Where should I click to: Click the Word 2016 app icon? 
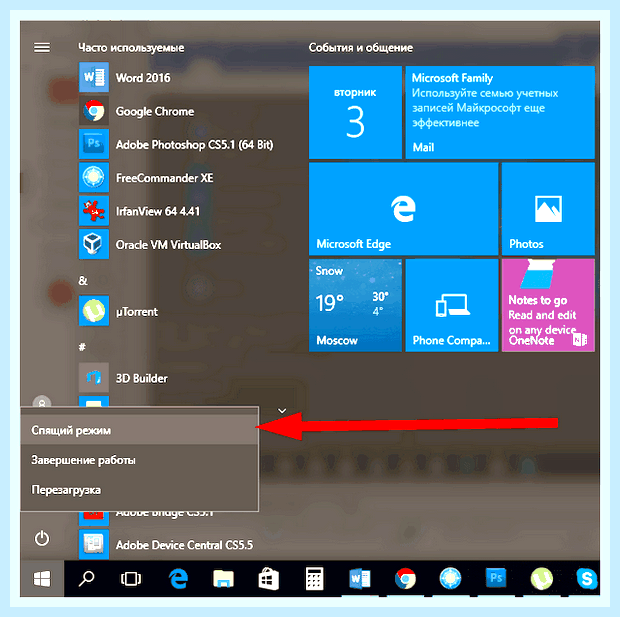pos(94,77)
